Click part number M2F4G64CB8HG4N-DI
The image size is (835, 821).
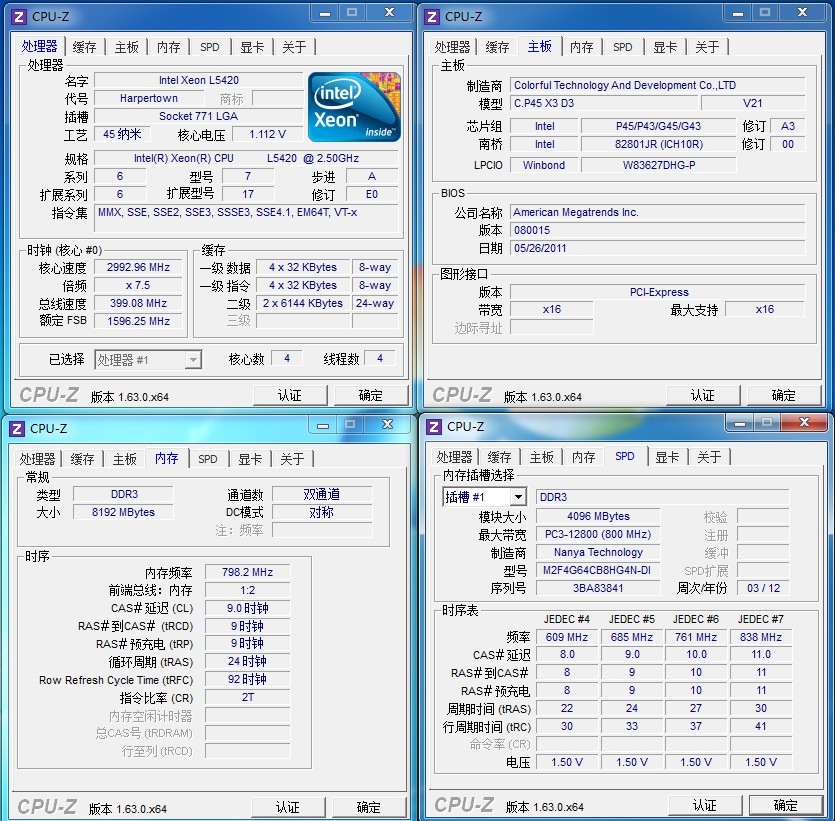[598, 570]
